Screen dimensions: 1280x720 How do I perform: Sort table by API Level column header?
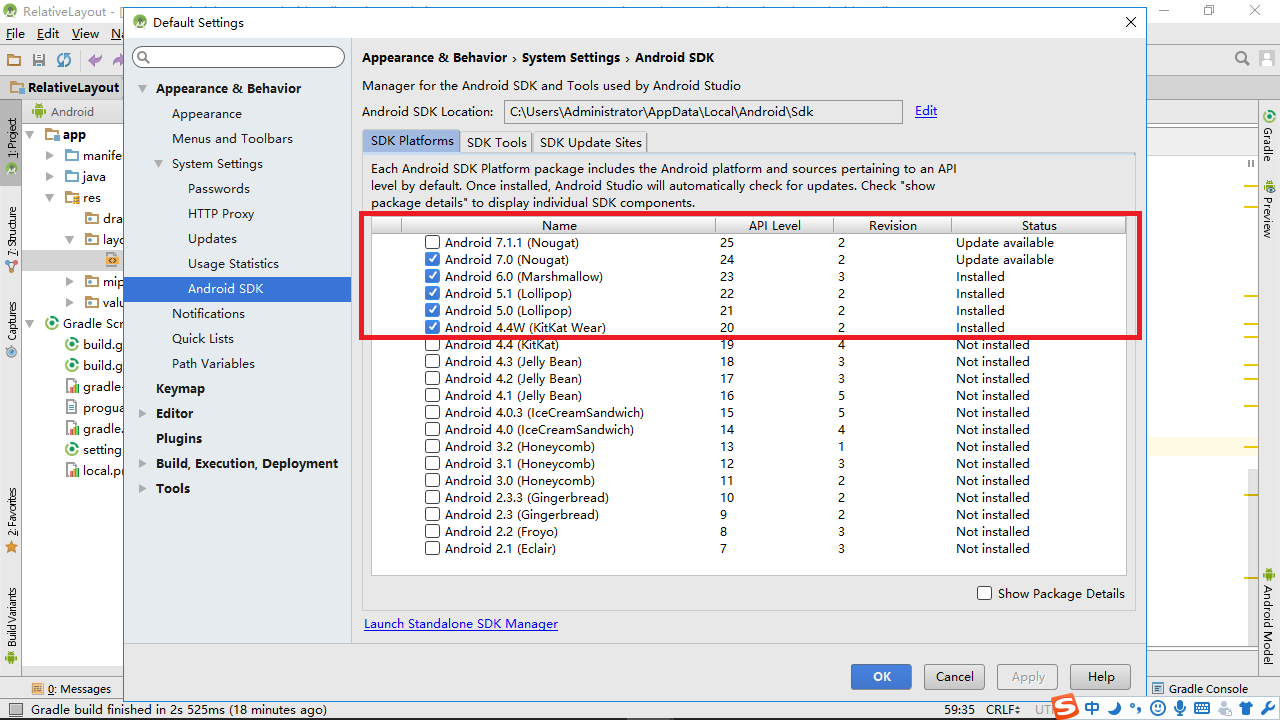(x=774, y=226)
